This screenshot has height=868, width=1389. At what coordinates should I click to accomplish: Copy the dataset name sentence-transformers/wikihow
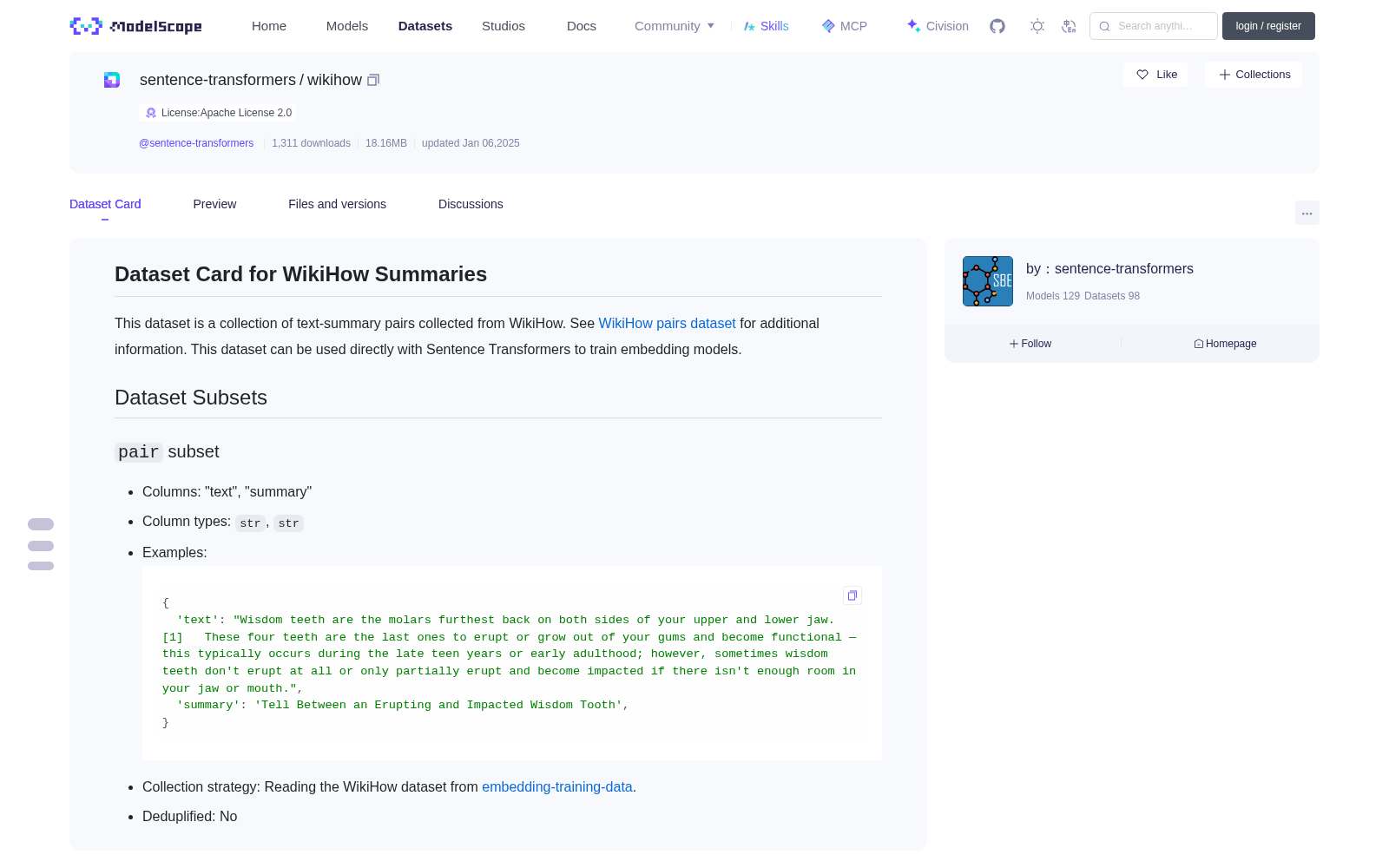(x=373, y=80)
